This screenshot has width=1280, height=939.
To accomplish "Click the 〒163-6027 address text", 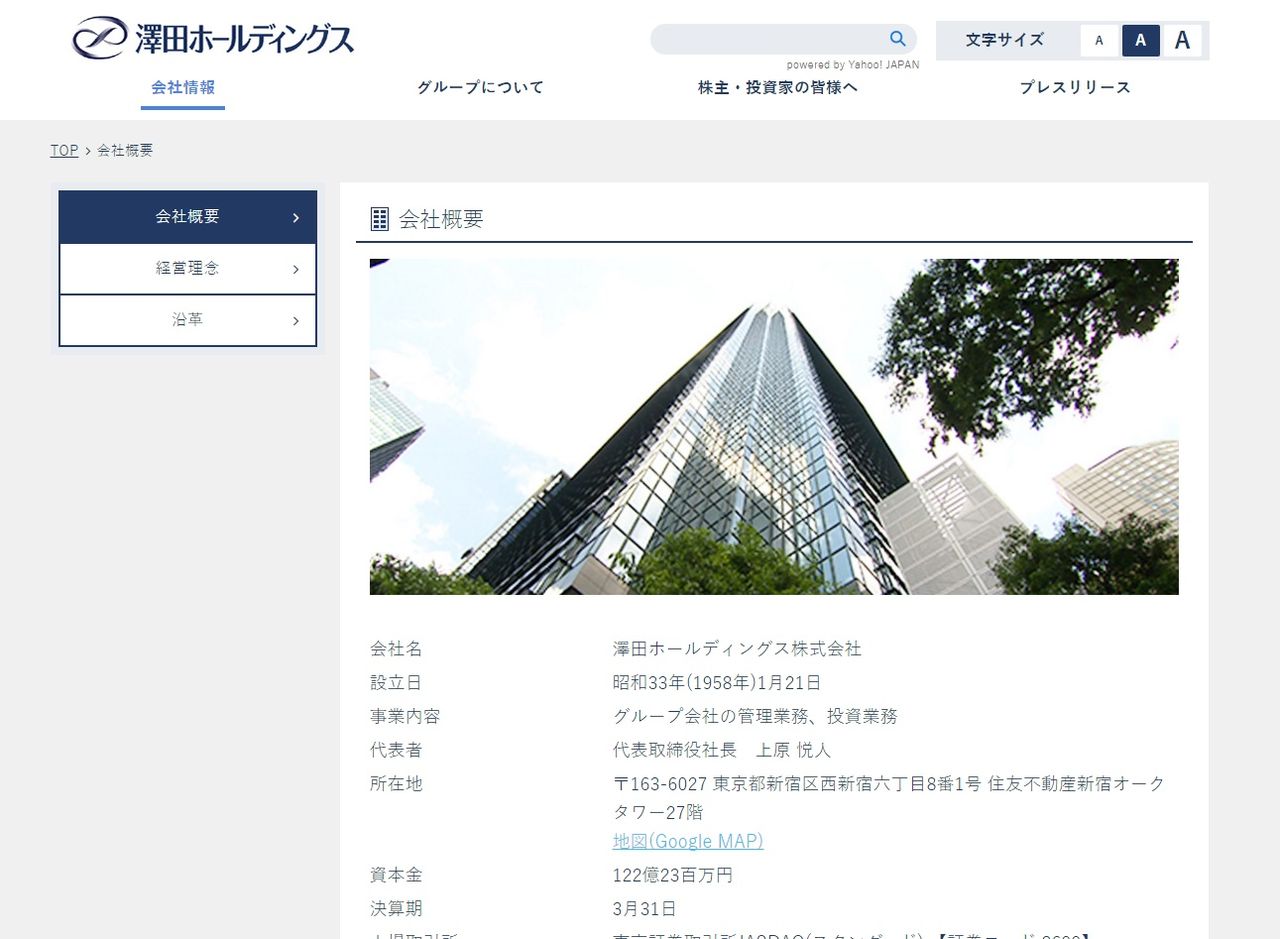I will click(x=889, y=798).
